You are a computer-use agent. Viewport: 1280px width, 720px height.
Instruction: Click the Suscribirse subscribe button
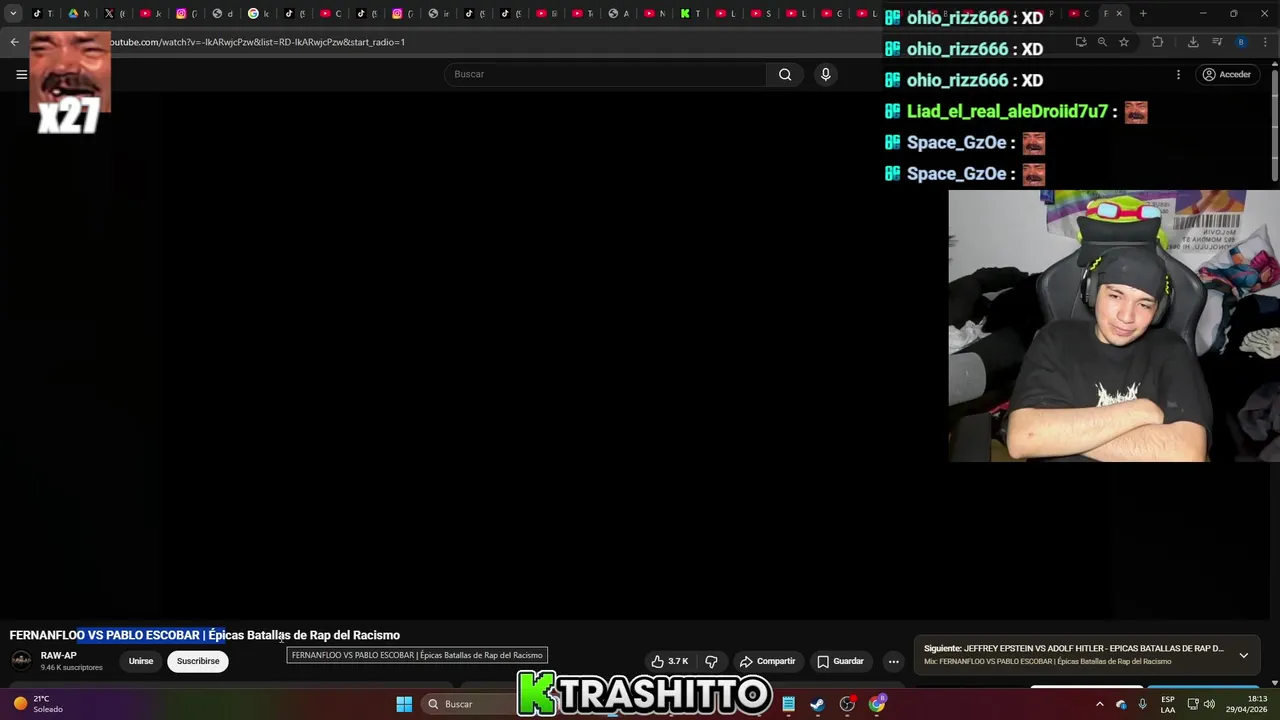[198, 661]
